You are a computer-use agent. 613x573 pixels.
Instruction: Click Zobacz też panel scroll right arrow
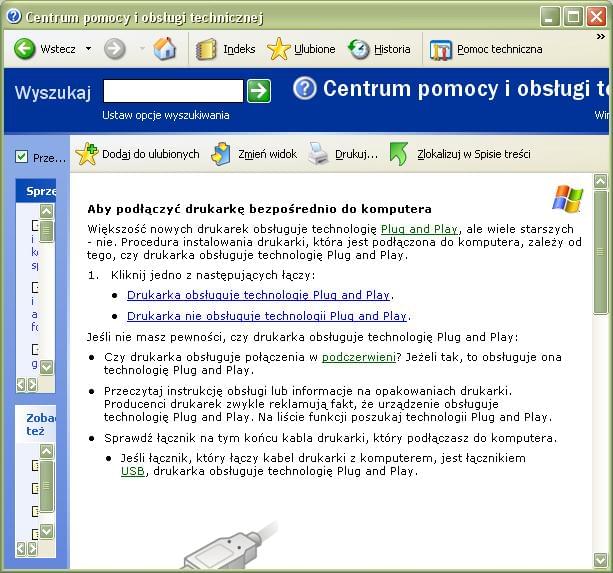point(32,549)
